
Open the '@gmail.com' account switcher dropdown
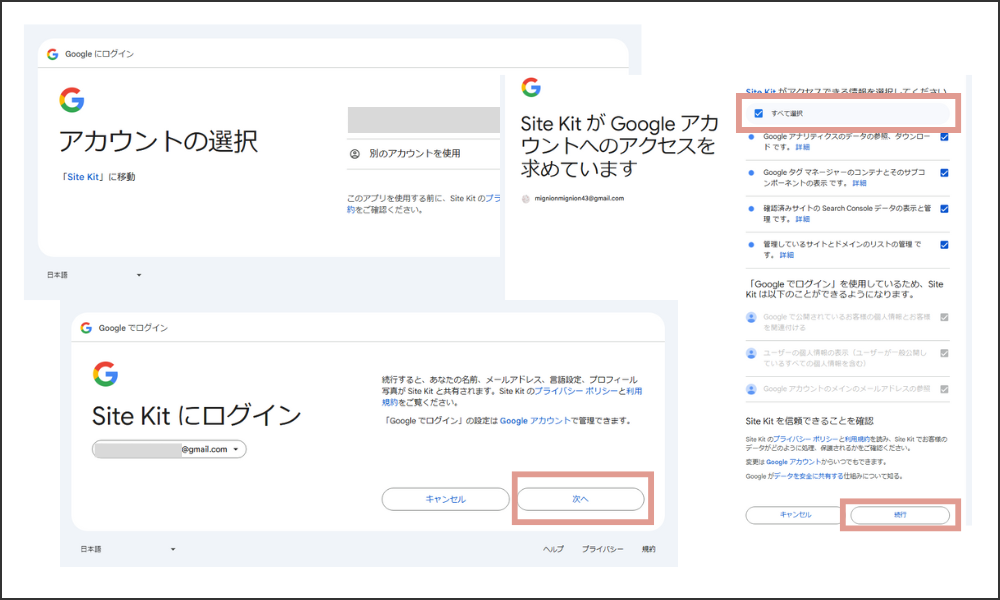pos(169,450)
